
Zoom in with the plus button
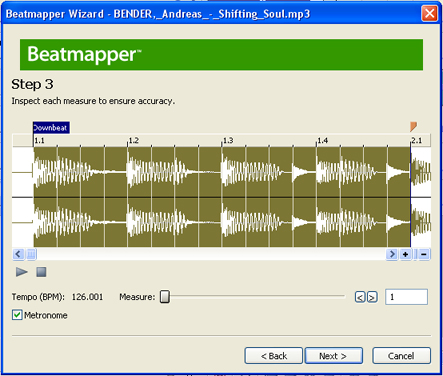click(405, 254)
